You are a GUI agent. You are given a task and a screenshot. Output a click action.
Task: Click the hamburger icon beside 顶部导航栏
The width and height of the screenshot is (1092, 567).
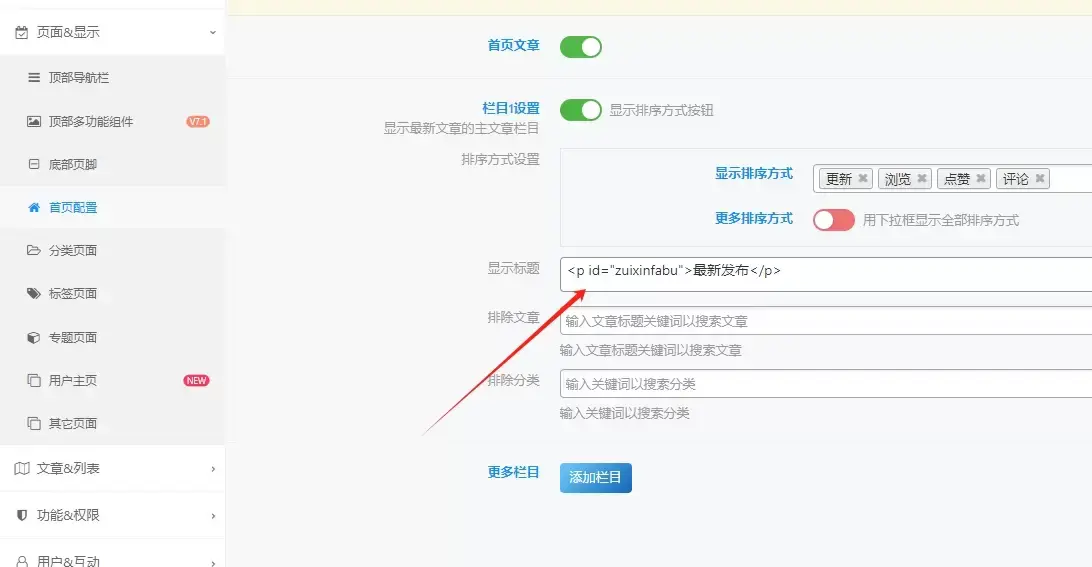pyautogui.click(x=34, y=78)
